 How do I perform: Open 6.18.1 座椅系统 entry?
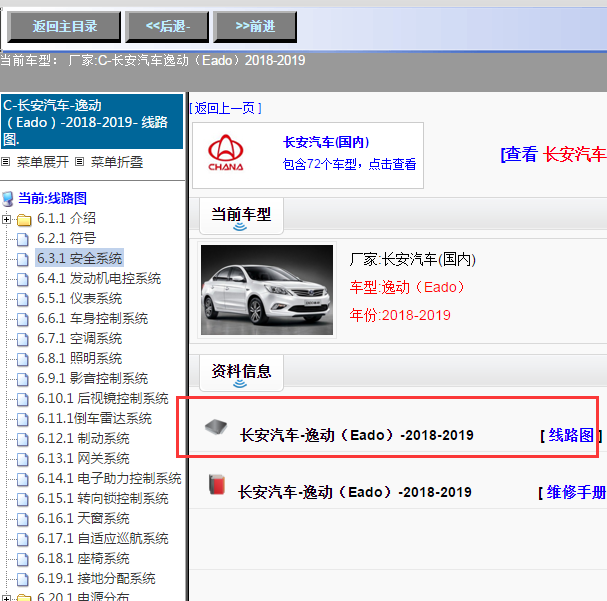tap(83, 558)
